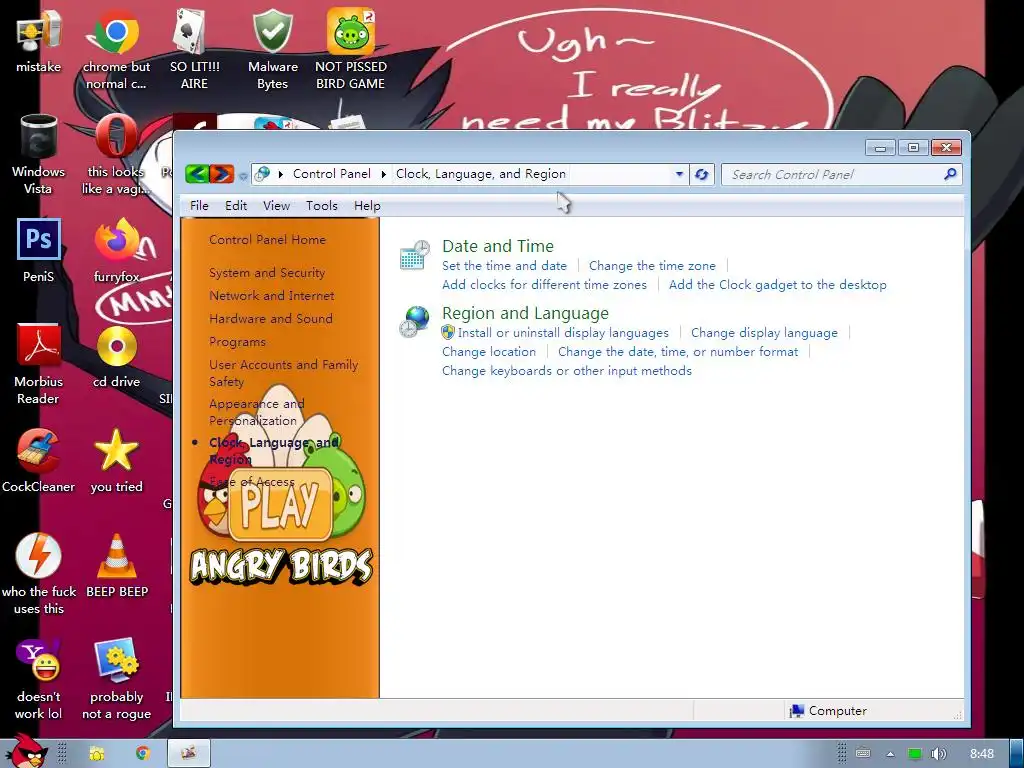Click Control Panel breadcrumb segment
Viewport: 1024px width, 768px height.
(332, 174)
